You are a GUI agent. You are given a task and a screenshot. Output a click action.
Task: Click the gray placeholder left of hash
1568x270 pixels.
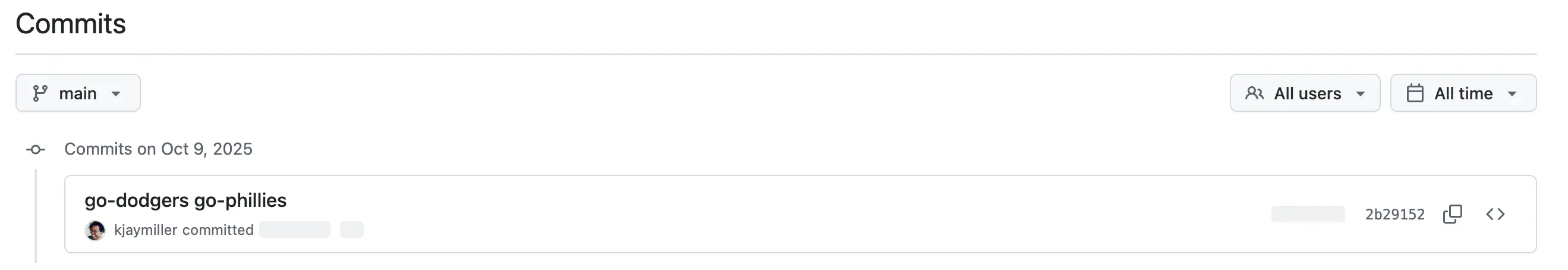tap(1308, 214)
